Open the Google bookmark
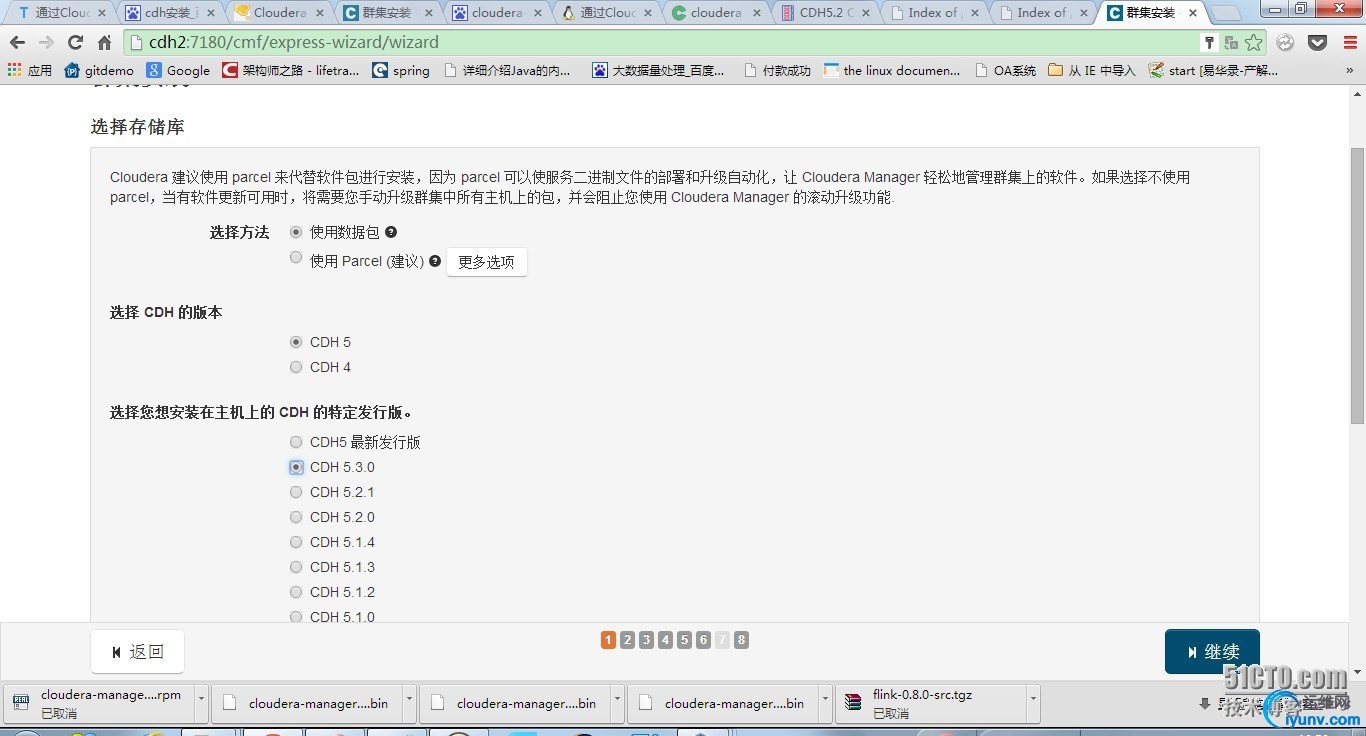This screenshot has height=736, width=1366. click(x=179, y=70)
